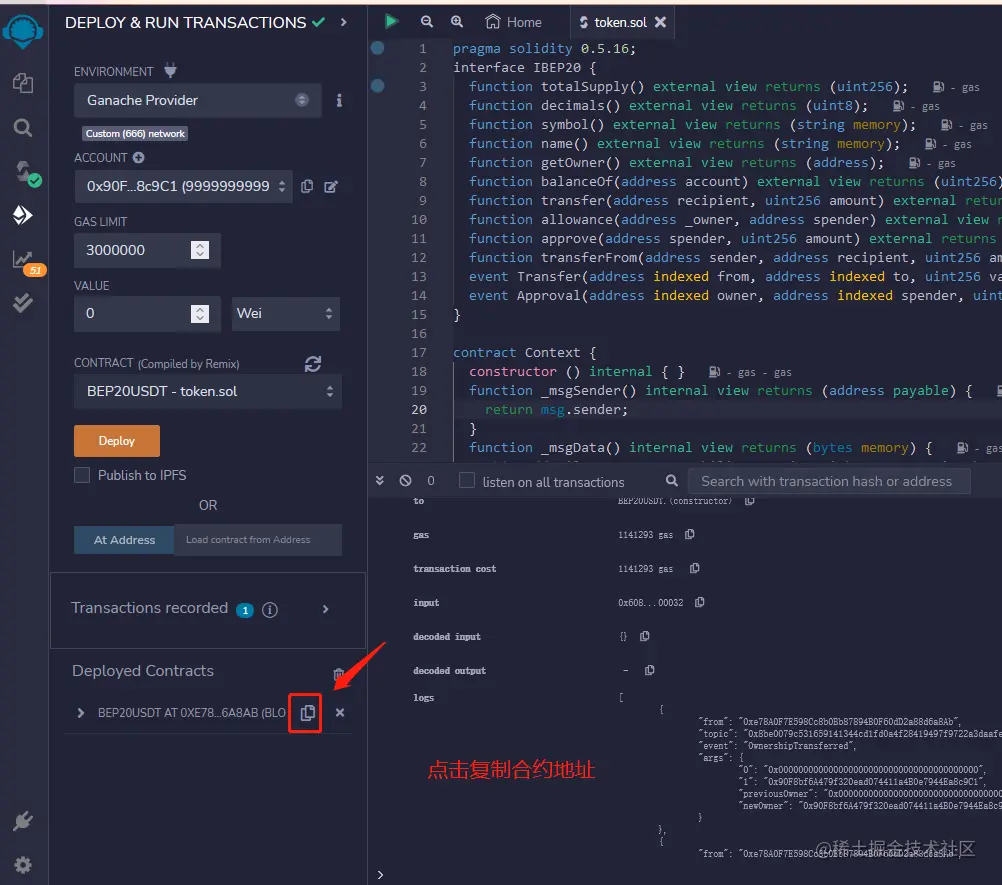Open the File Explorer sidebar icon
Screen dimensions: 1002x885
[23, 83]
